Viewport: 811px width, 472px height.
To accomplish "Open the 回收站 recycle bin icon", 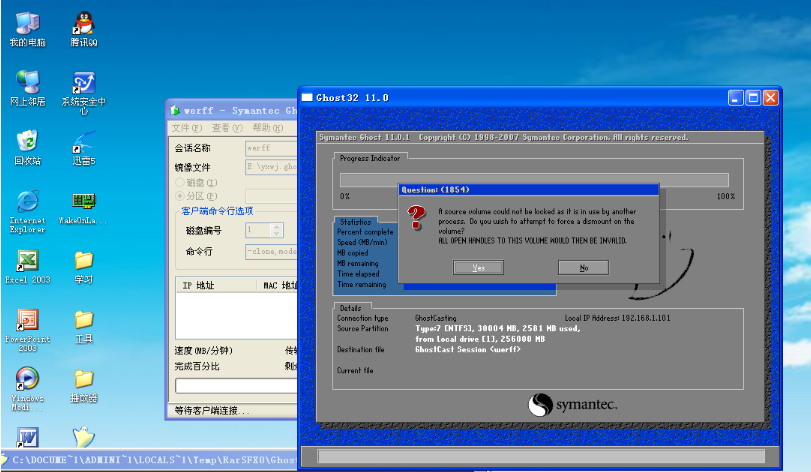I will click(x=27, y=148).
